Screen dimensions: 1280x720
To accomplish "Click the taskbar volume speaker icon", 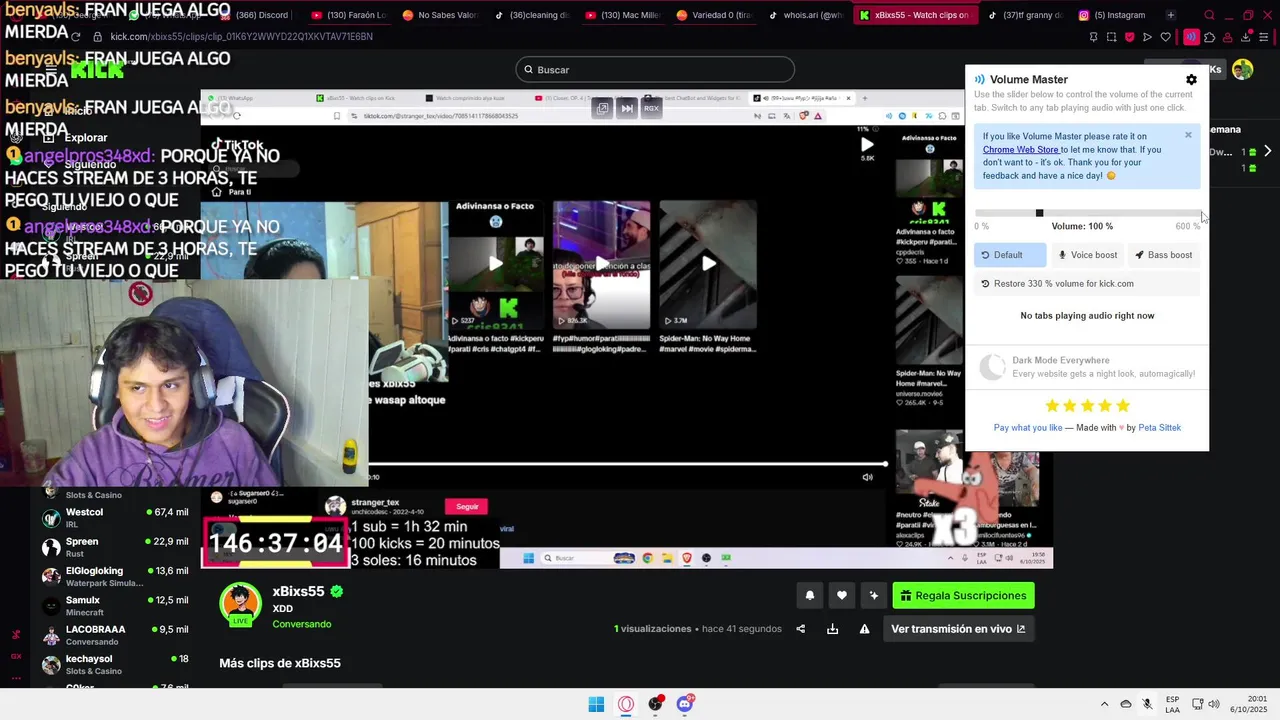I will pyautogui.click(x=1214, y=704).
